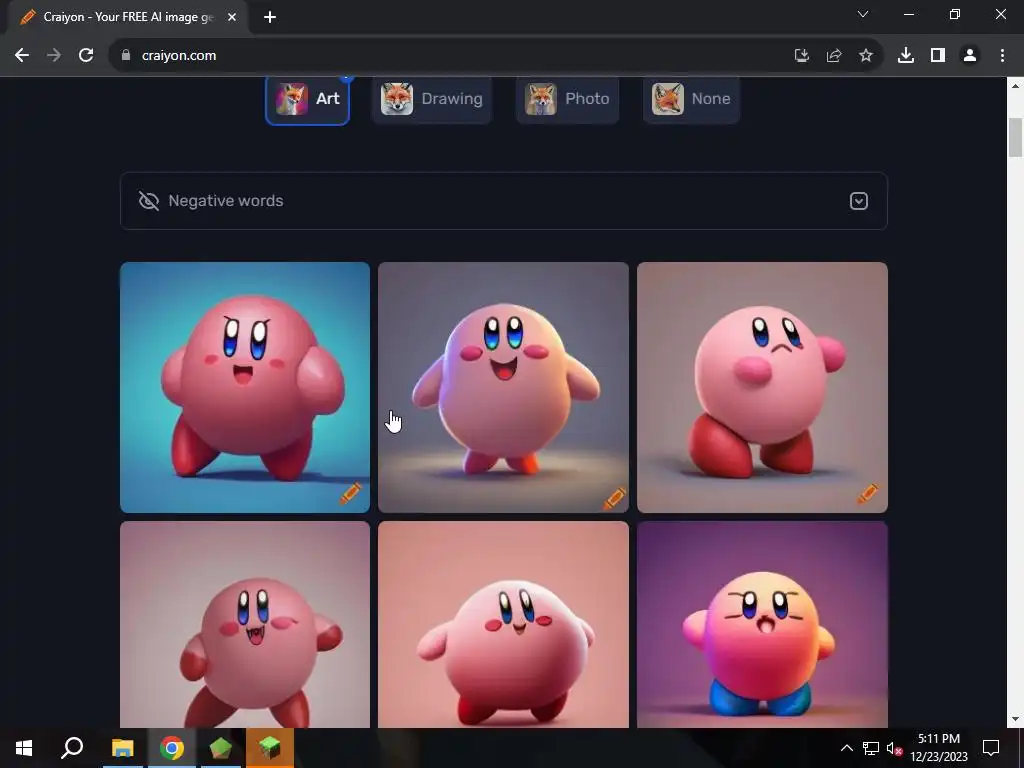Image resolution: width=1024 pixels, height=768 pixels.
Task: Toggle the Chrome side panel
Action: click(938, 56)
